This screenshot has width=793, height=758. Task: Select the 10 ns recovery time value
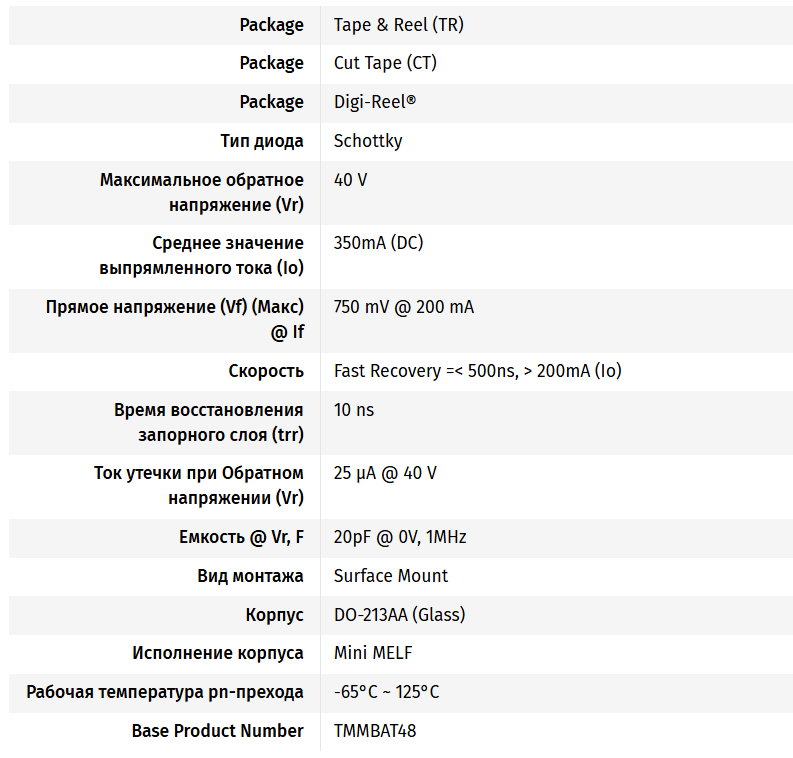354,410
